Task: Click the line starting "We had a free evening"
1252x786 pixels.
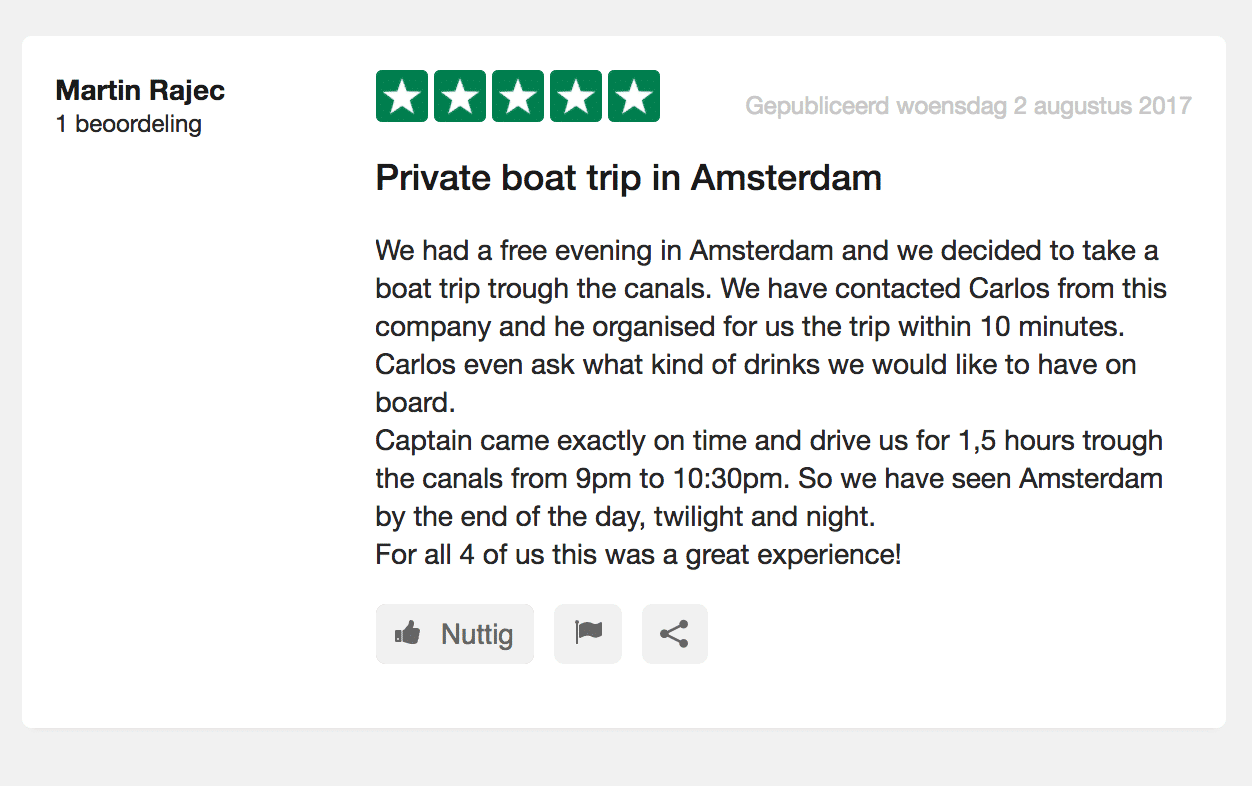Action: [x=766, y=250]
